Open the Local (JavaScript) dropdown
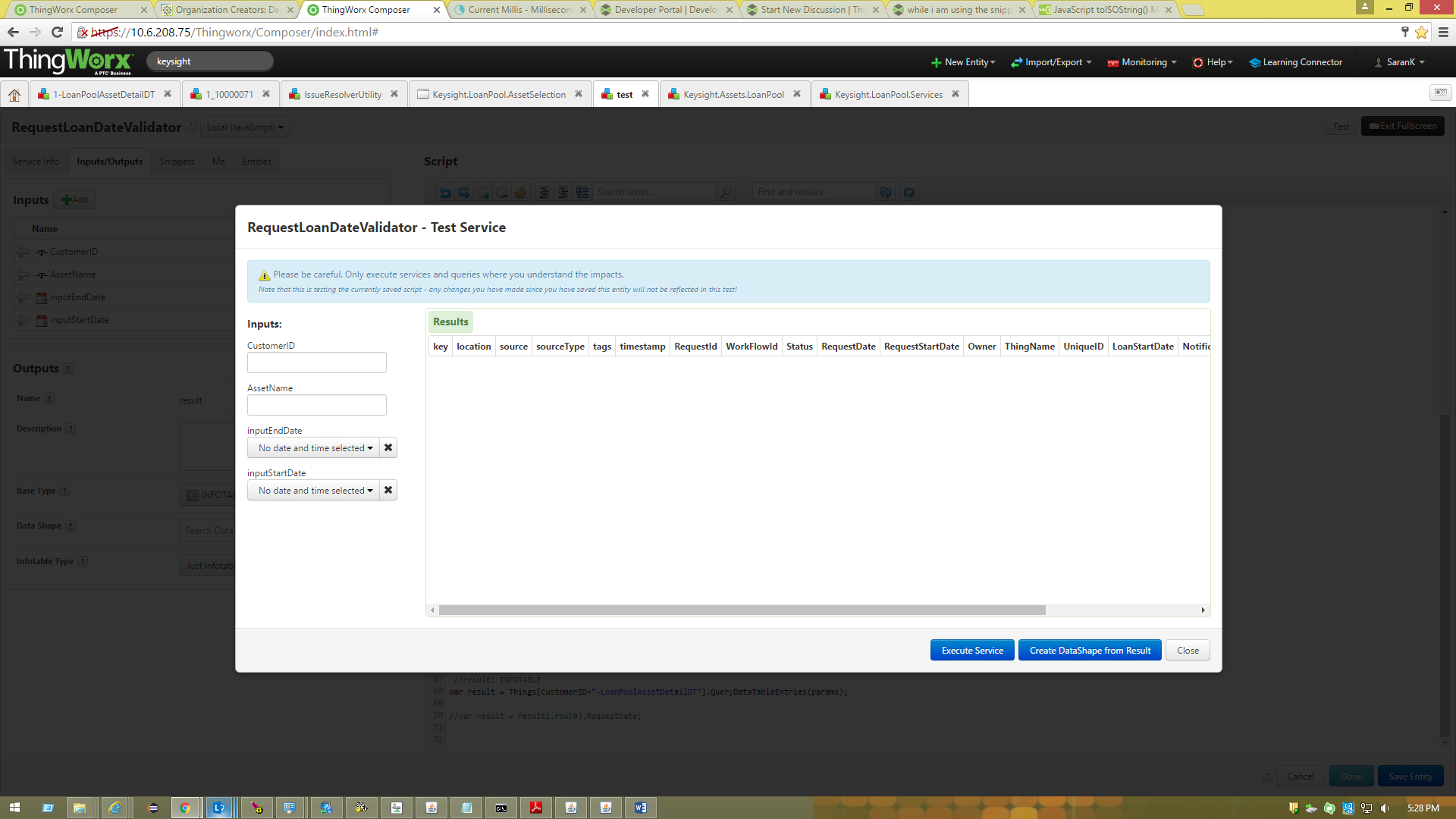 (x=245, y=127)
